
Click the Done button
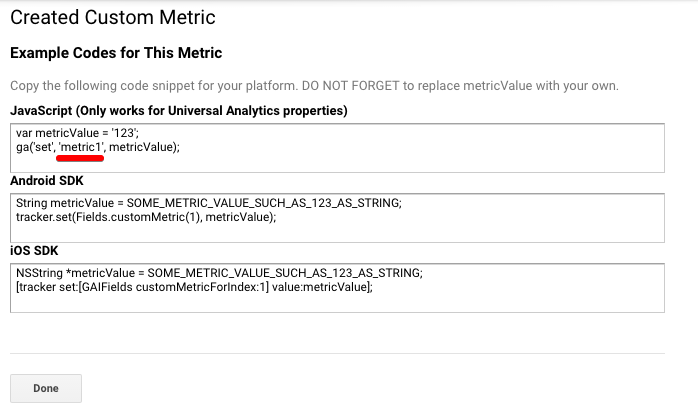tap(46, 388)
